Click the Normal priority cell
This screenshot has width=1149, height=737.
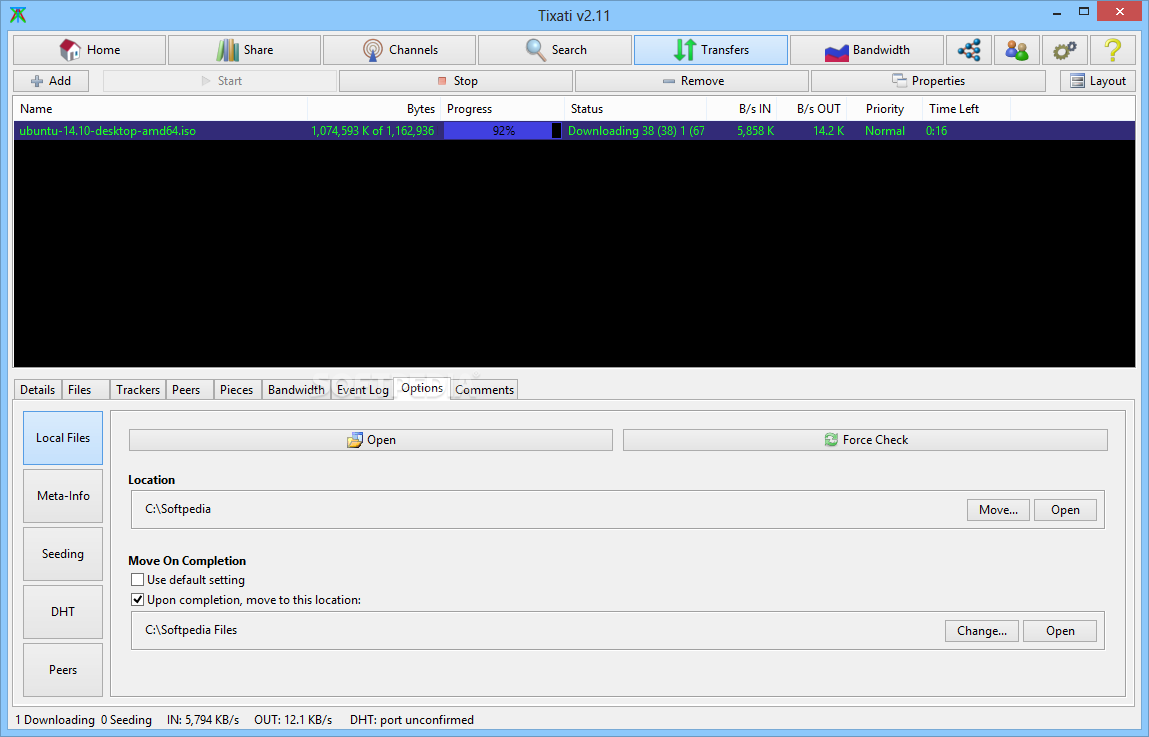click(x=884, y=130)
